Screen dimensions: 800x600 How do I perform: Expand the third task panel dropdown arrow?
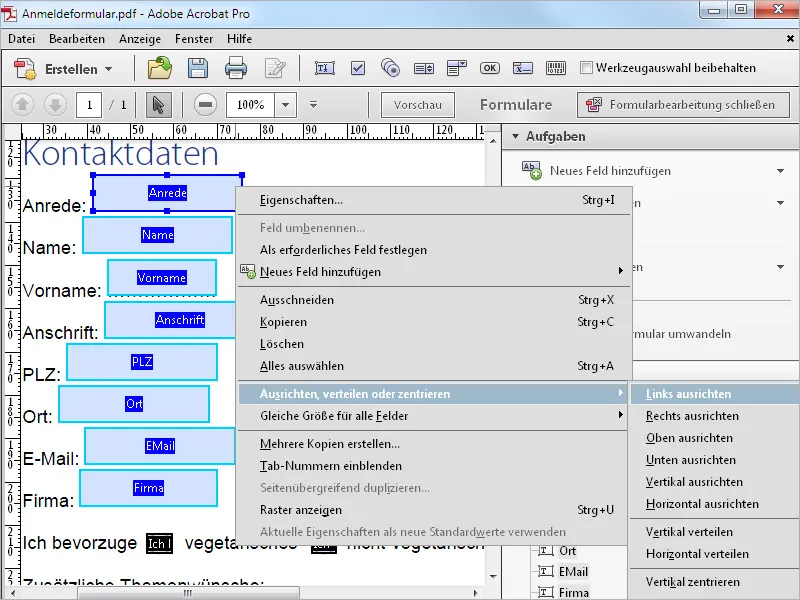[x=780, y=267]
